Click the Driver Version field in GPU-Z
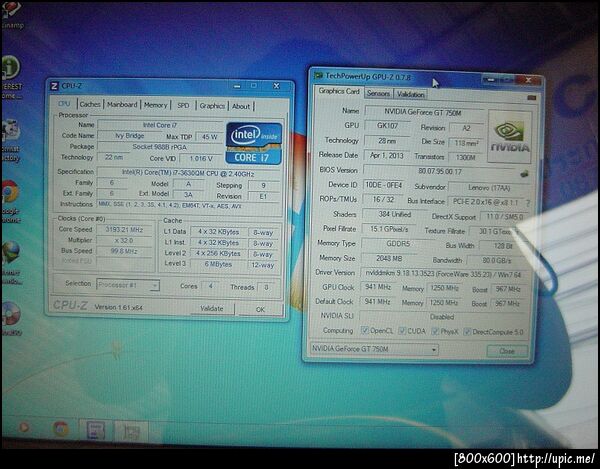The image size is (600, 469). click(443, 274)
